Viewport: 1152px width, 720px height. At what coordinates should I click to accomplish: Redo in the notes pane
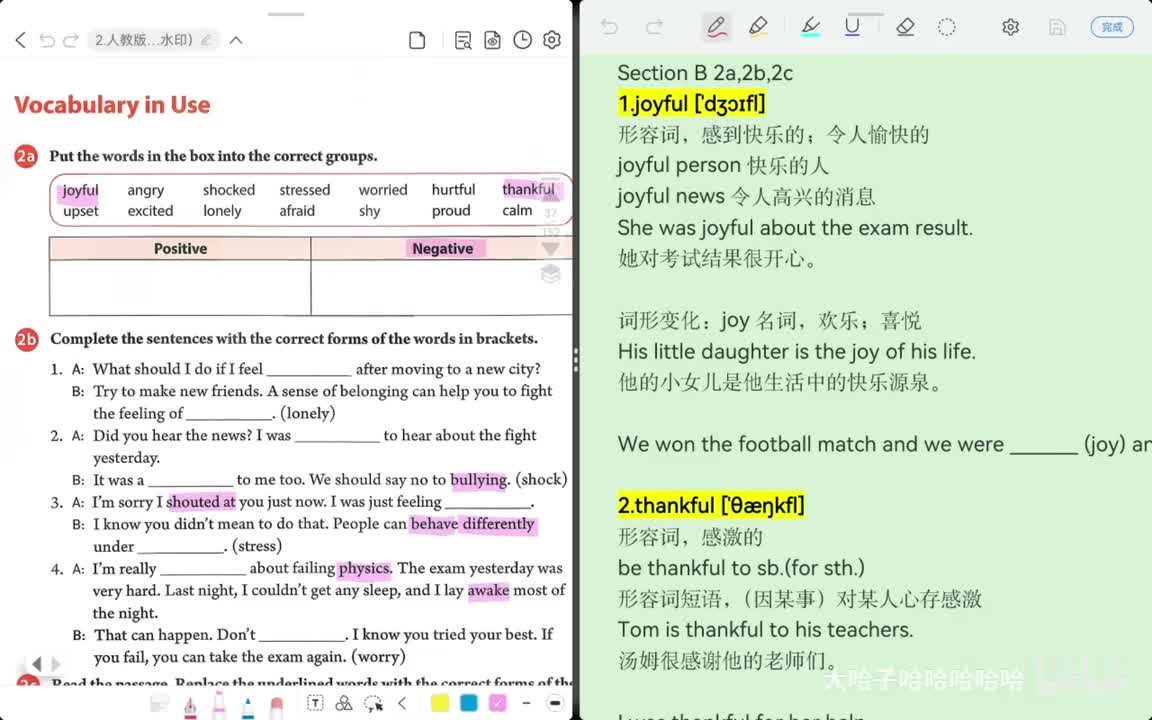tap(654, 27)
